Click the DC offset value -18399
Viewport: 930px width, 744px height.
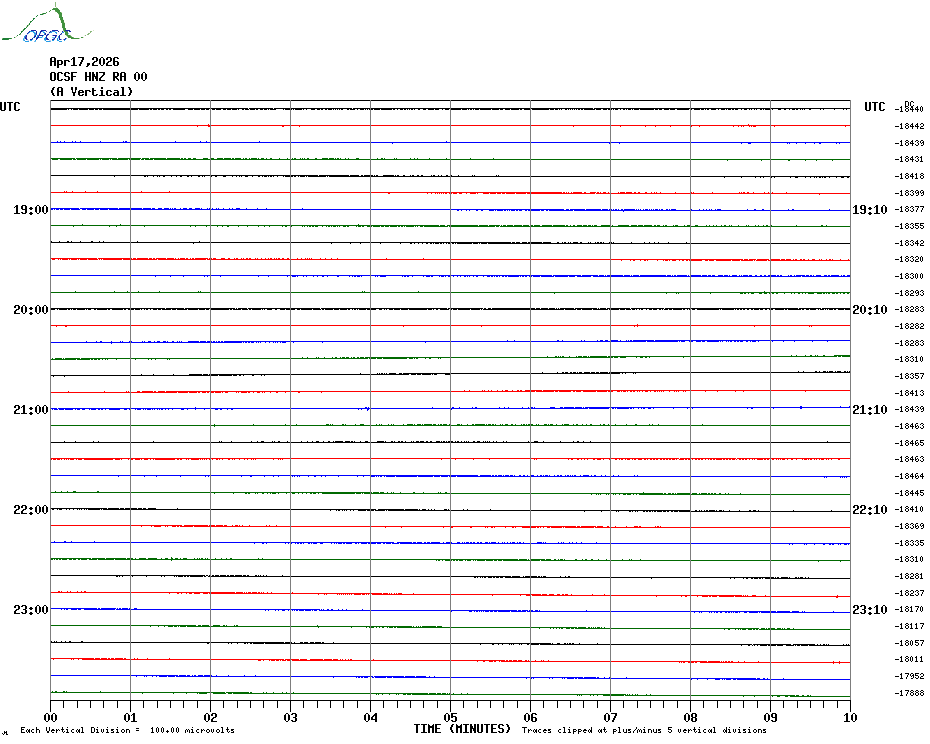[909, 193]
